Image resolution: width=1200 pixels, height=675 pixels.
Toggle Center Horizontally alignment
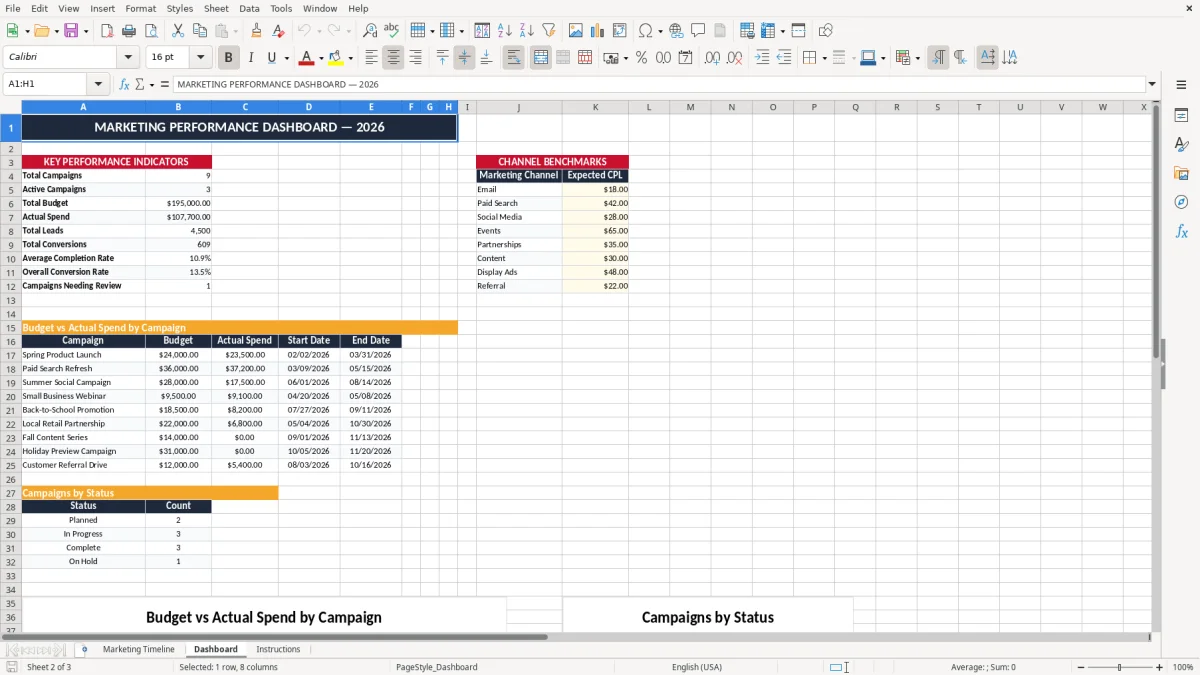393,58
